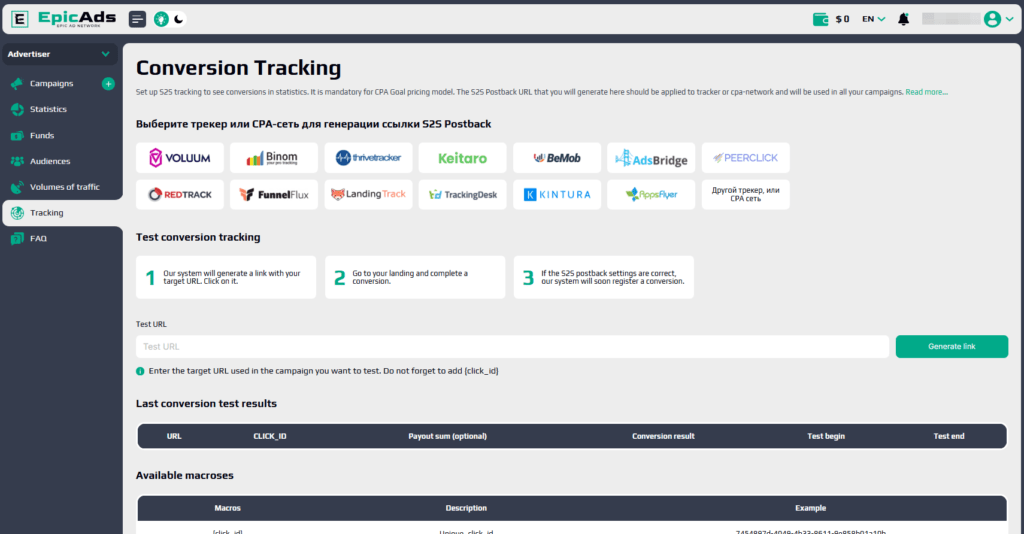The image size is (1024, 534).
Task: Select the PeerClick tracker
Action: coord(745,158)
